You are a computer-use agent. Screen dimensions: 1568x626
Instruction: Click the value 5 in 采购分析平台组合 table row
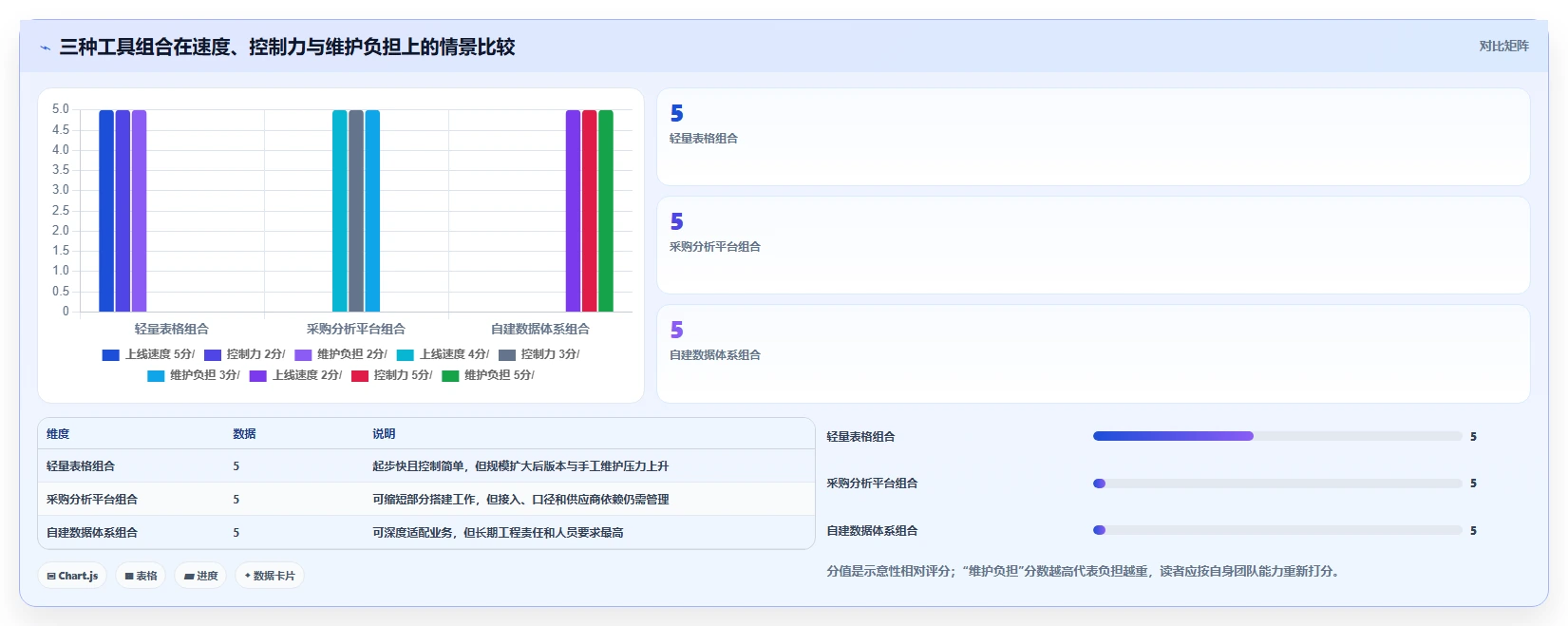tap(236, 500)
